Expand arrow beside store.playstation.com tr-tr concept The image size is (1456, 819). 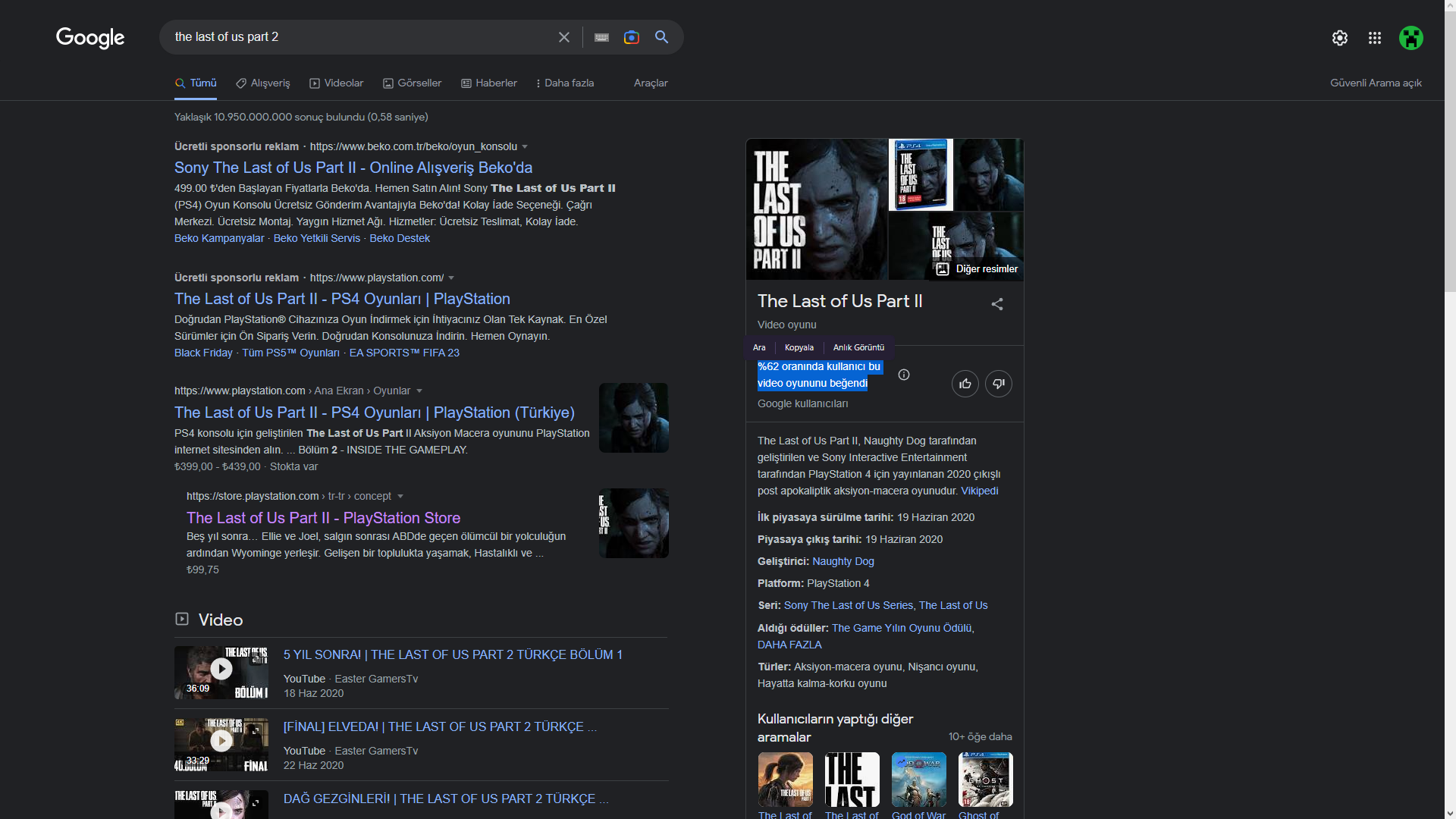[400, 497]
